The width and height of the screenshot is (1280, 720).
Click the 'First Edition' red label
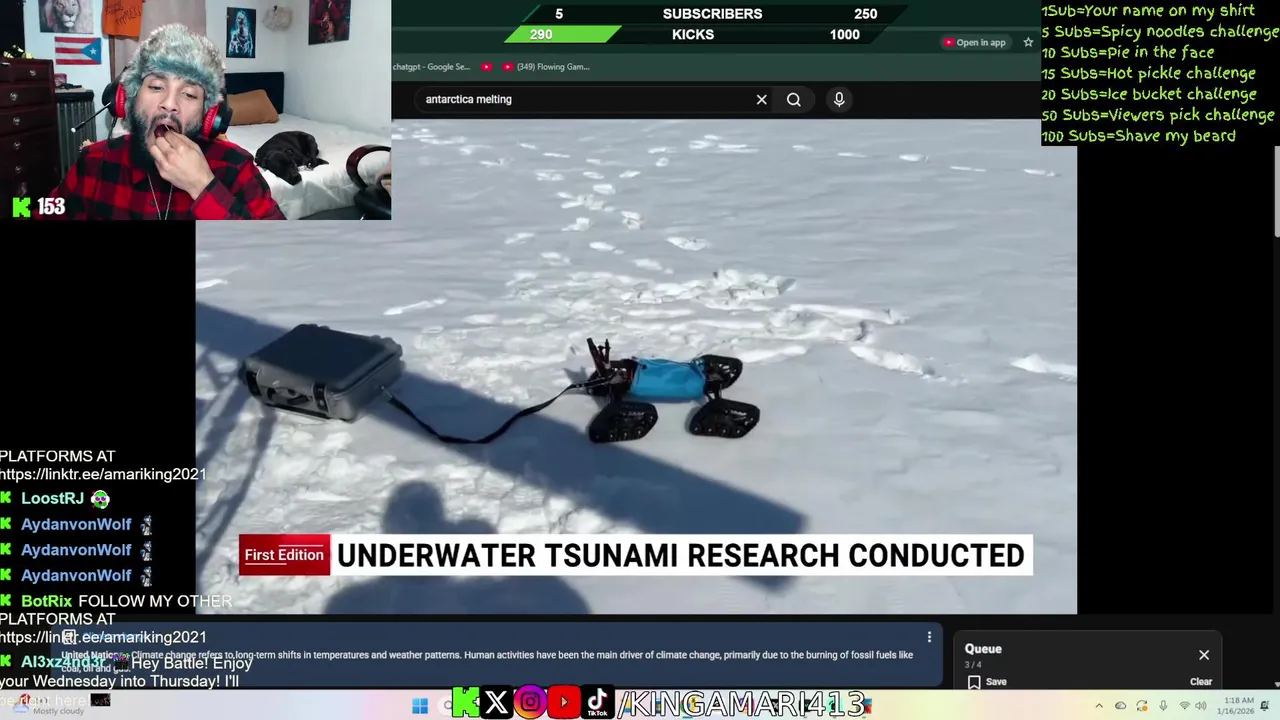point(284,555)
